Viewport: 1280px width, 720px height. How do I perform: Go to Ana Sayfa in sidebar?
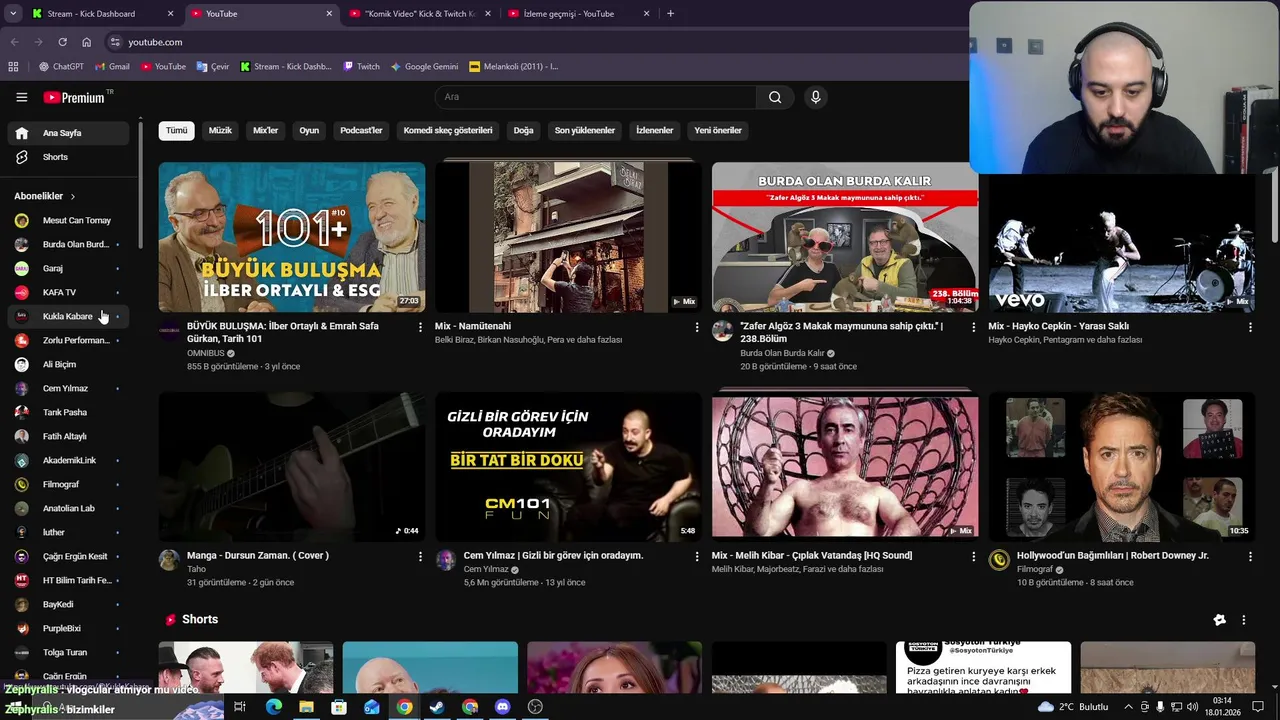coord(69,133)
